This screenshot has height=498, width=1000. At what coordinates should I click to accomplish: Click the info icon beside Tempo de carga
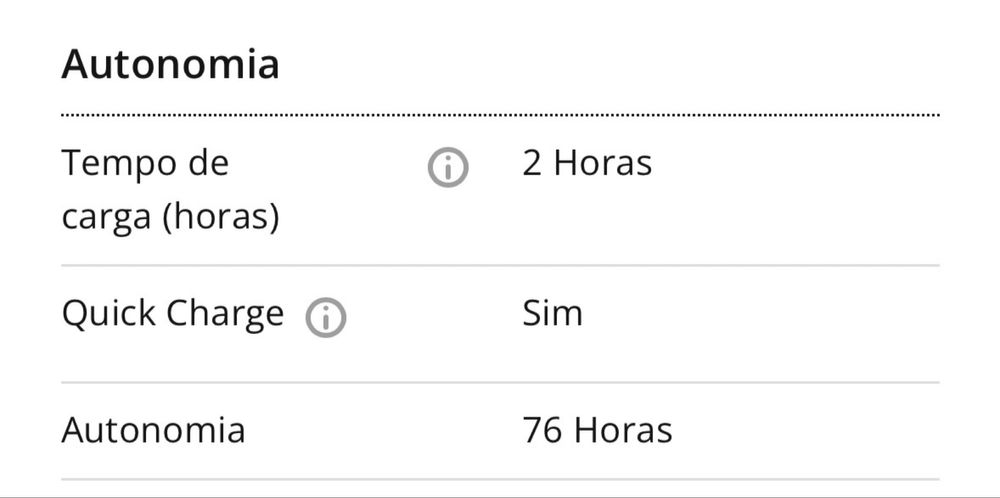(x=447, y=168)
